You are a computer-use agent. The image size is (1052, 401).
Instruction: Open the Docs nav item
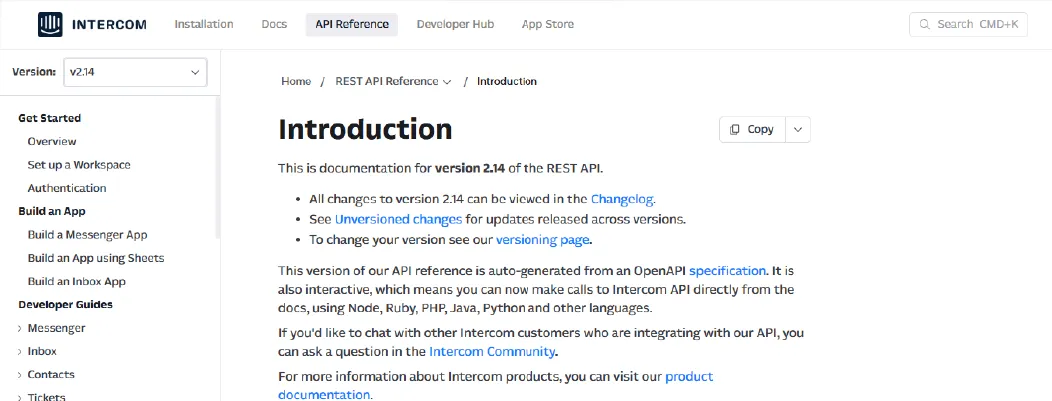[274, 24]
